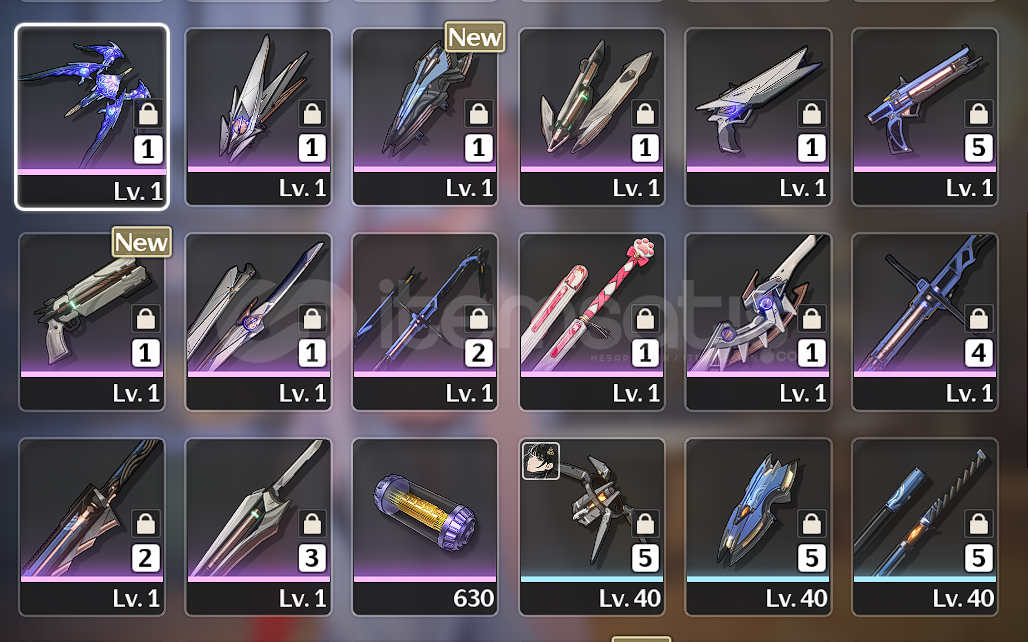Click the New badge on blue gauntlet weapon
1028x642 pixels.
(475, 37)
